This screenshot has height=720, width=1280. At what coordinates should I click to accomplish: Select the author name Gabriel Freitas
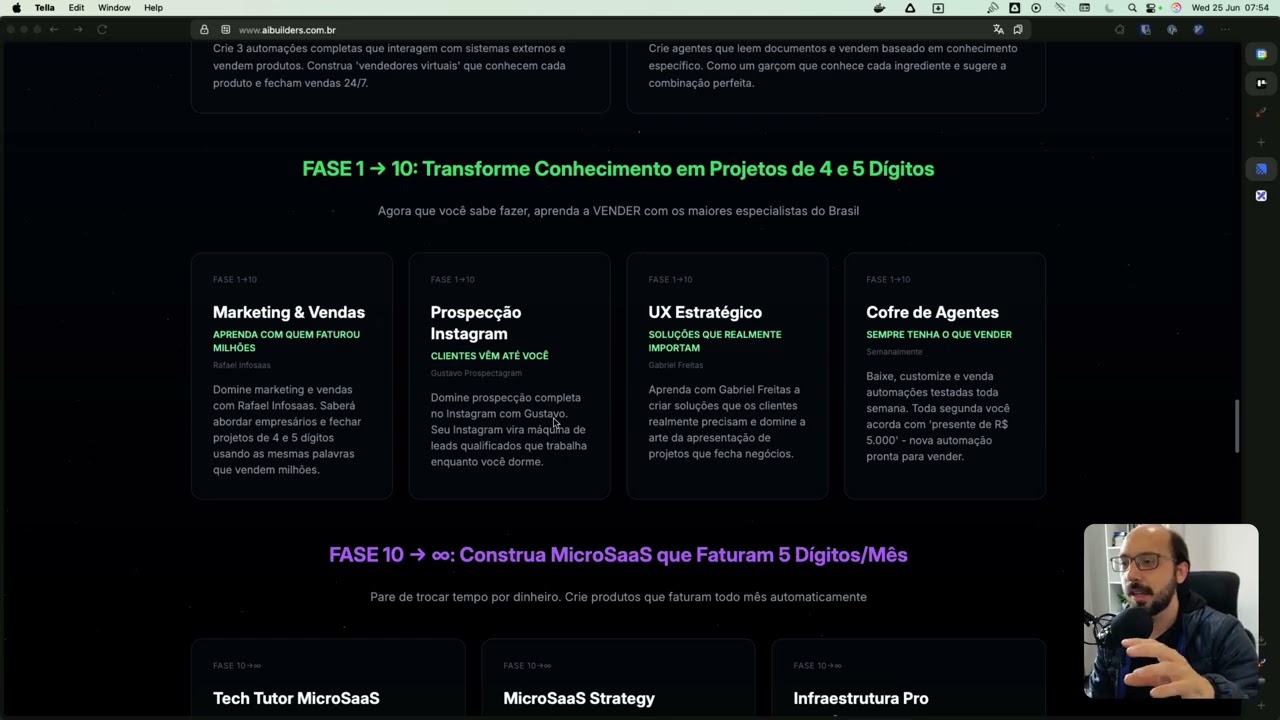676,366
